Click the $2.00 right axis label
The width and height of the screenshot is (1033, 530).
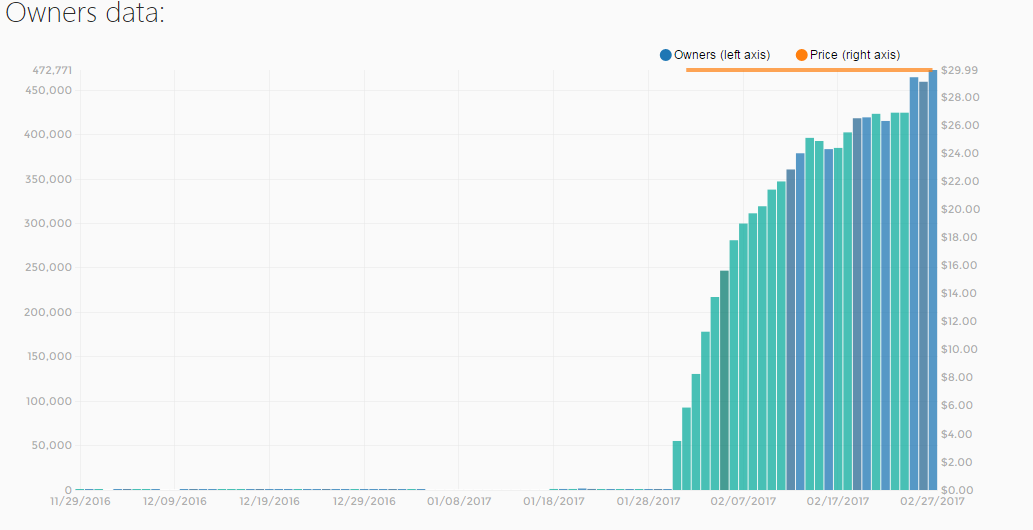coord(957,463)
